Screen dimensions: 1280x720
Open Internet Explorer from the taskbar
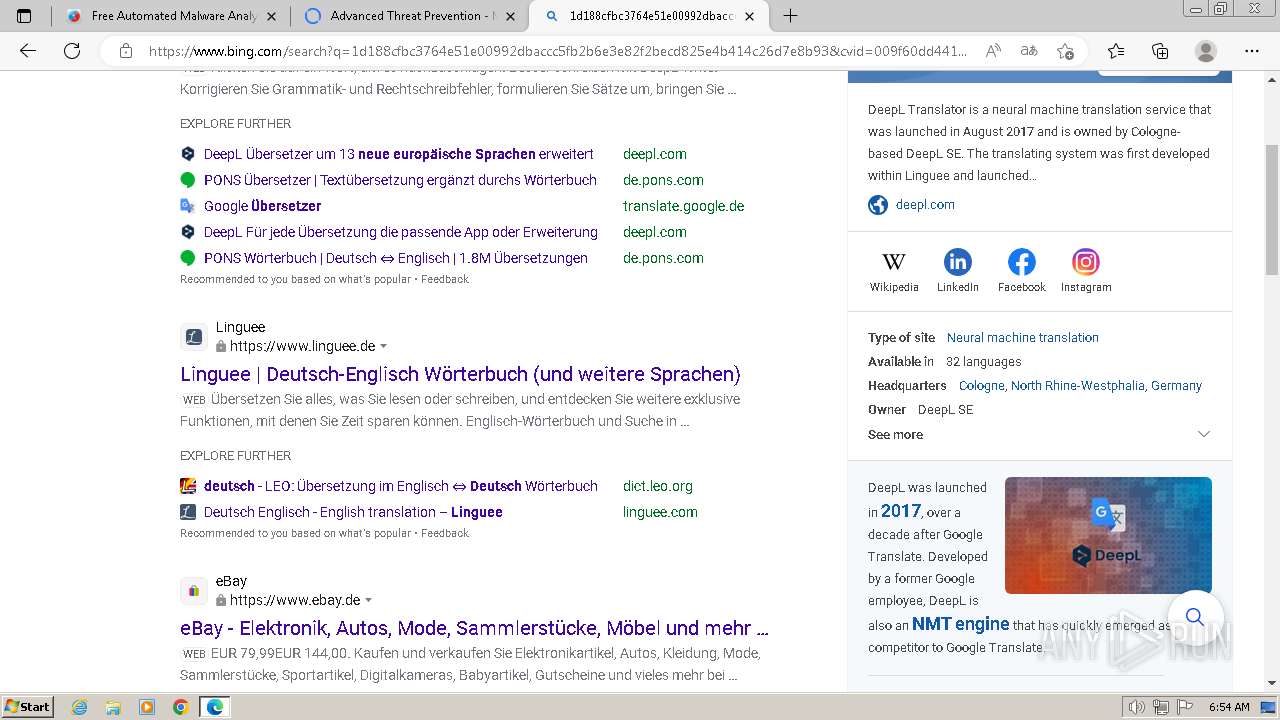click(80, 707)
